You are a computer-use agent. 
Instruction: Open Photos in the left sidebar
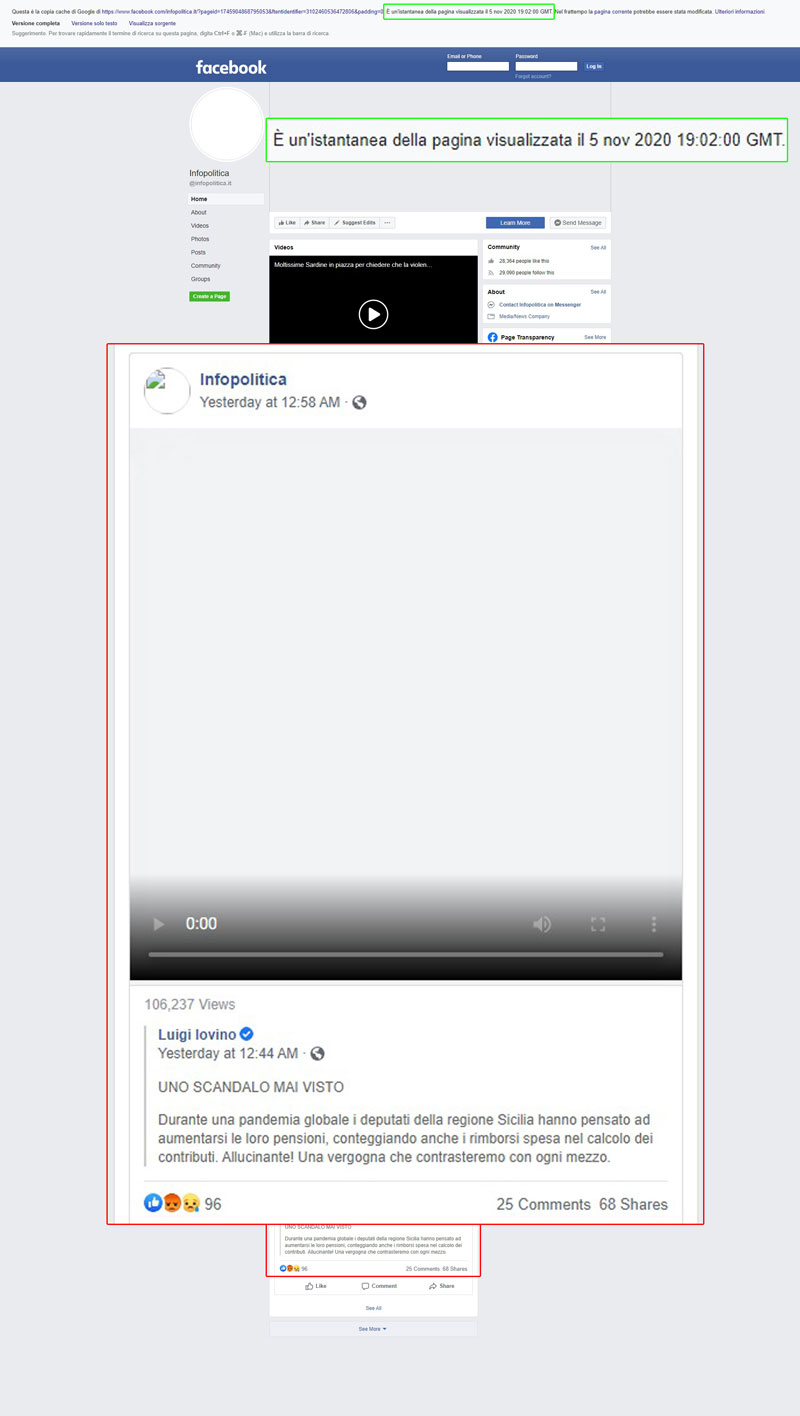[x=200, y=239]
